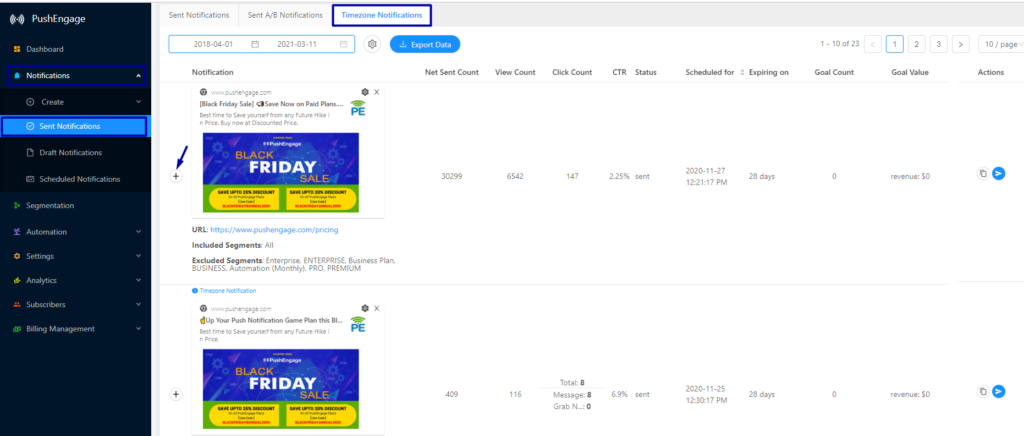Expand the Subscribers sidebar menu
The height and width of the screenshot is (436, 1024).
[x=75, y=304]
